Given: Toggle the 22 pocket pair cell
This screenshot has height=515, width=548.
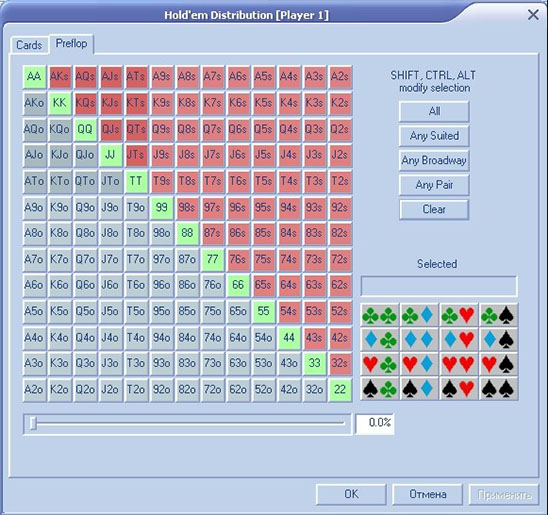Looking at the screenshot, I should 340,389.
